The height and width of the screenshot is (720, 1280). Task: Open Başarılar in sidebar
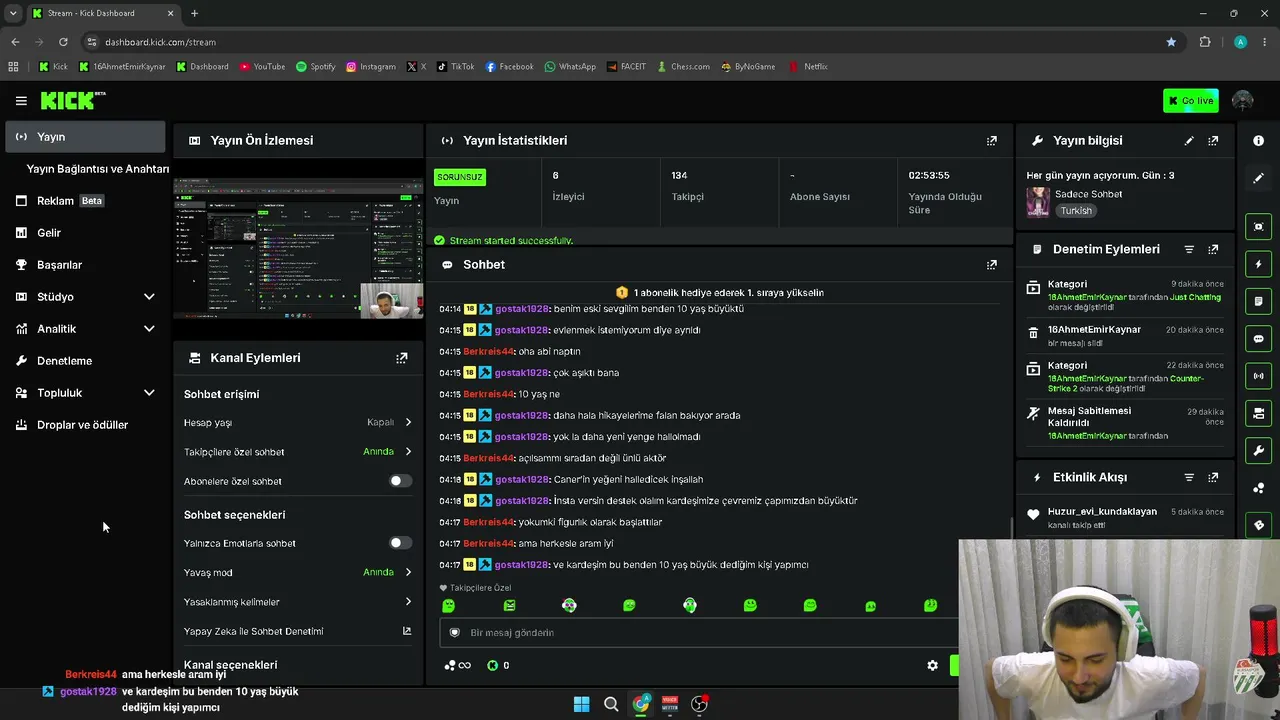tap(85, 265)
